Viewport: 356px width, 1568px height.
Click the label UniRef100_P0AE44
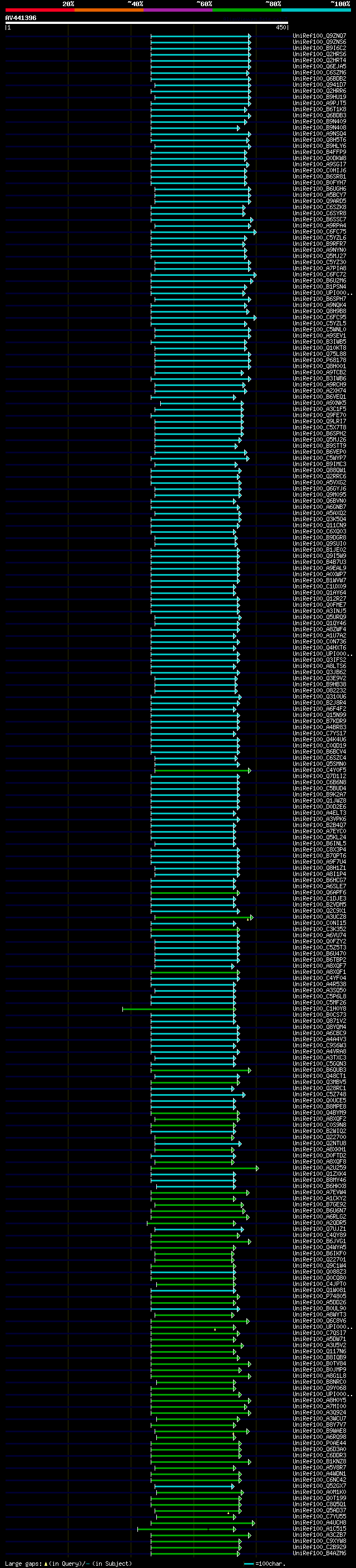(319, 1443)
